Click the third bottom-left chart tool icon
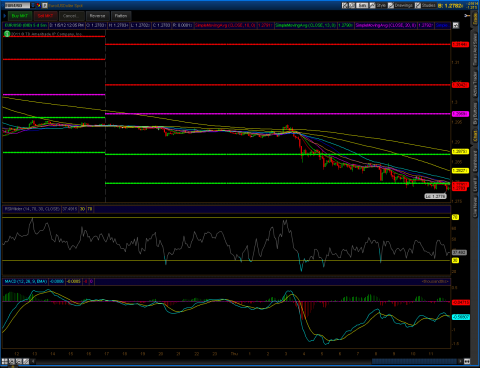This screenshot has height=368, width=480. point(19,361)
